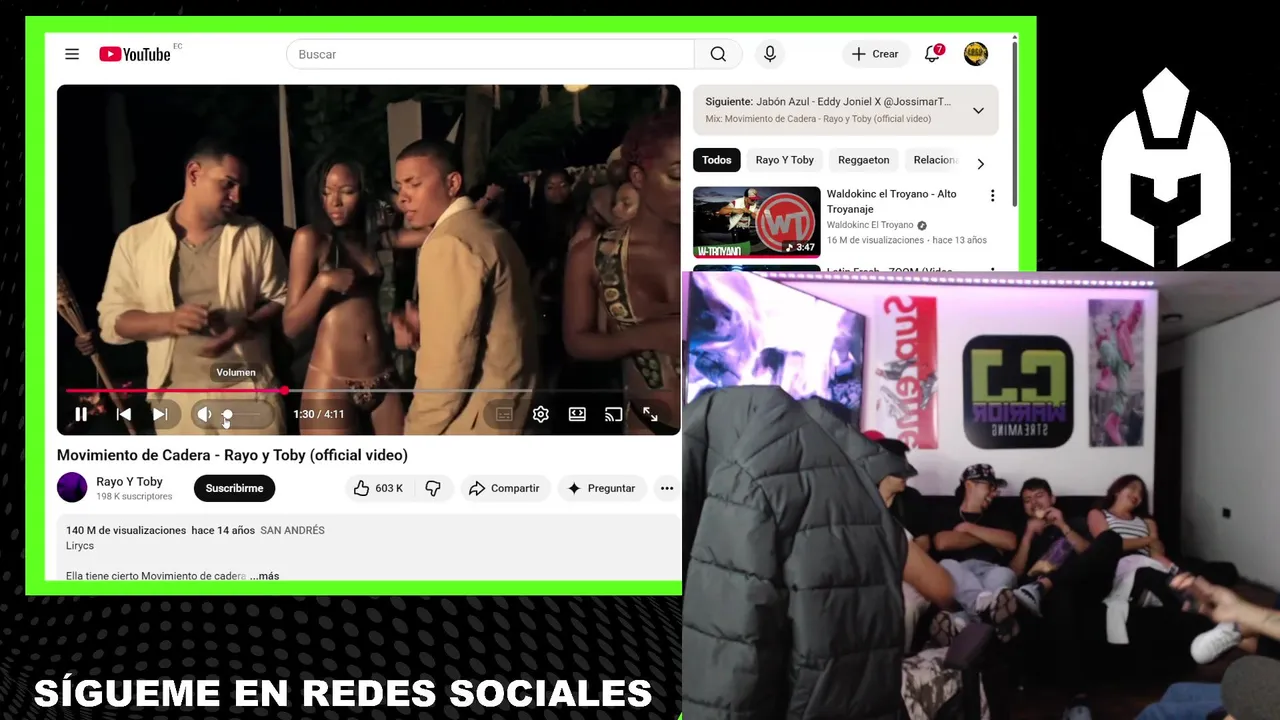The width and height of the screenshot is (1280, 720).
Task: Open options for Waldokinc el Troyano video
Action: [992, 196]
